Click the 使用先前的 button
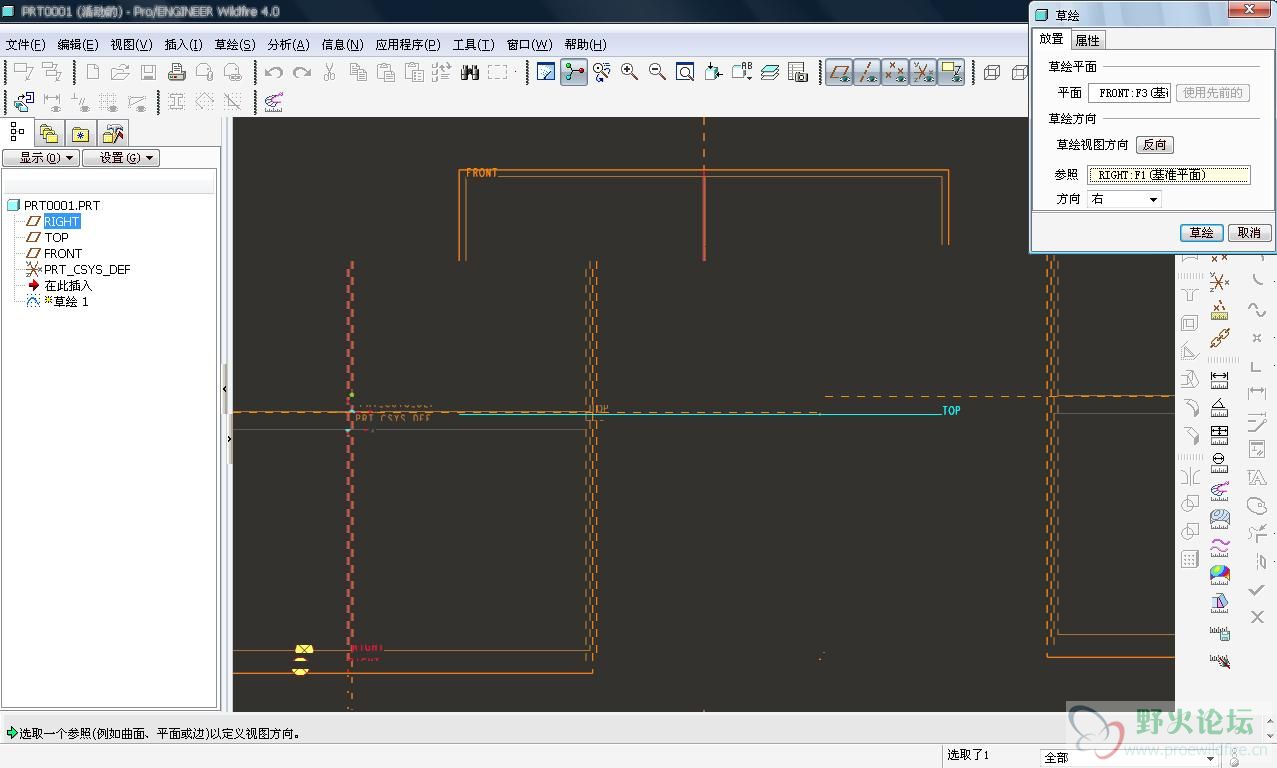 point(1212,93)
